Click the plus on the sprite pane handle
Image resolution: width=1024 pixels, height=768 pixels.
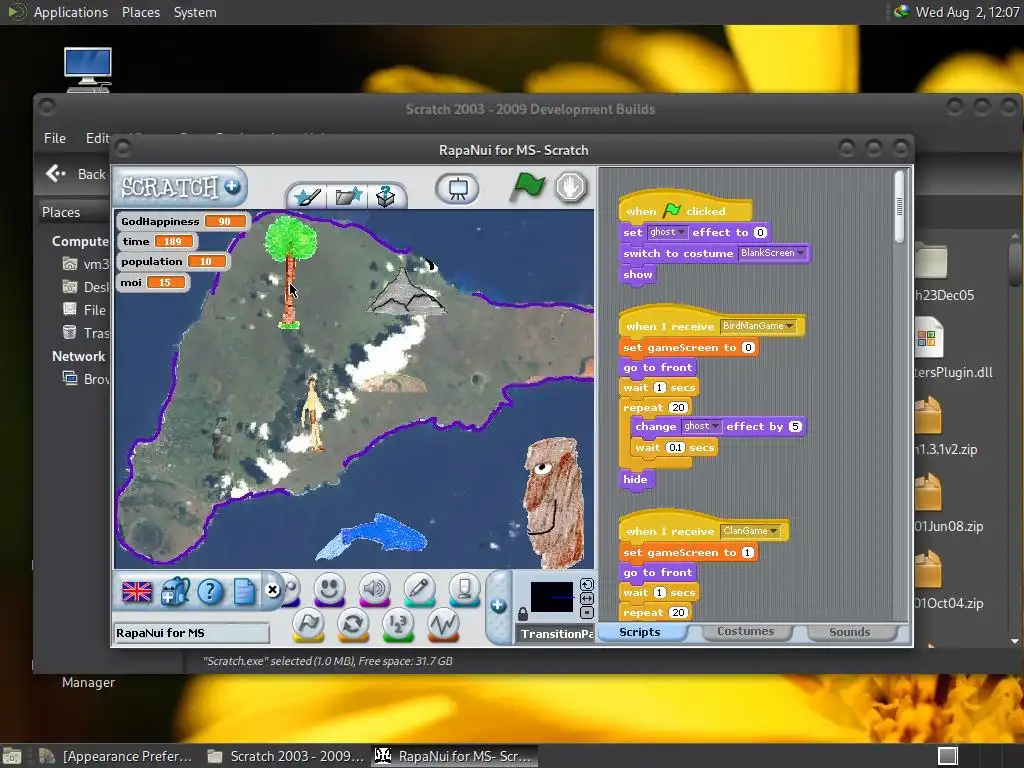coord(498,606)
